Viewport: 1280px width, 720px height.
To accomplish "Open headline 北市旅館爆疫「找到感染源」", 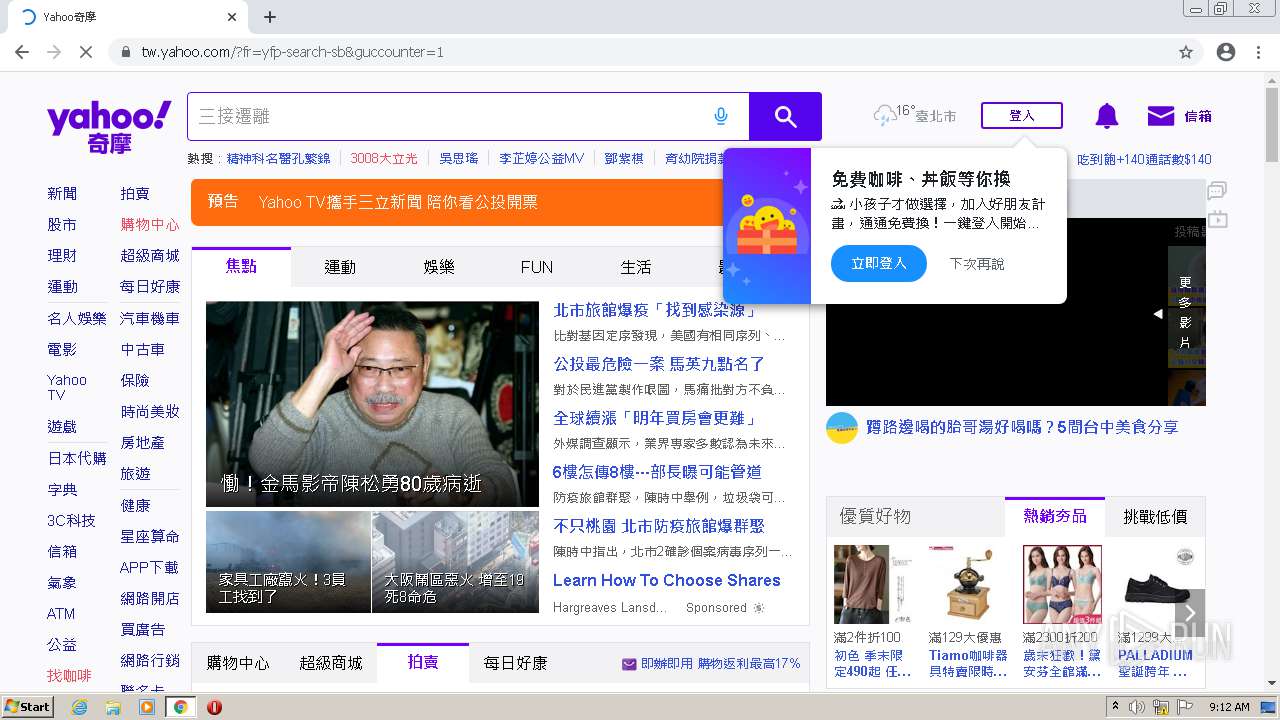I will click(x=654, y=311).
